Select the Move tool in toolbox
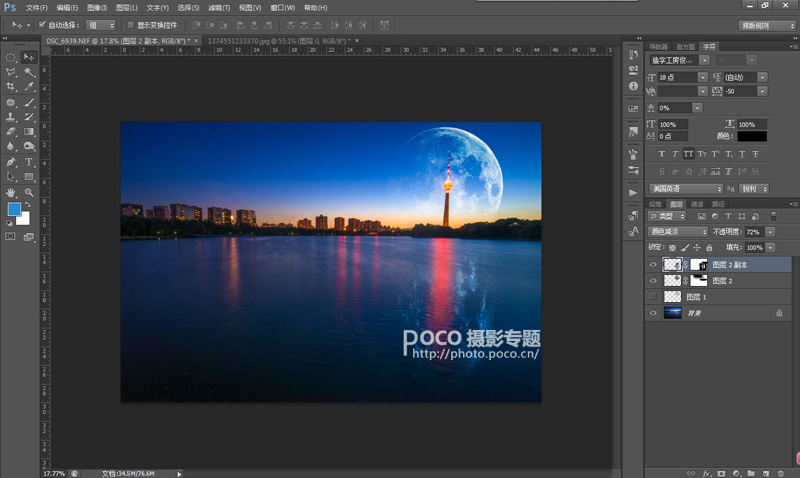 click(x=29, y=57)
